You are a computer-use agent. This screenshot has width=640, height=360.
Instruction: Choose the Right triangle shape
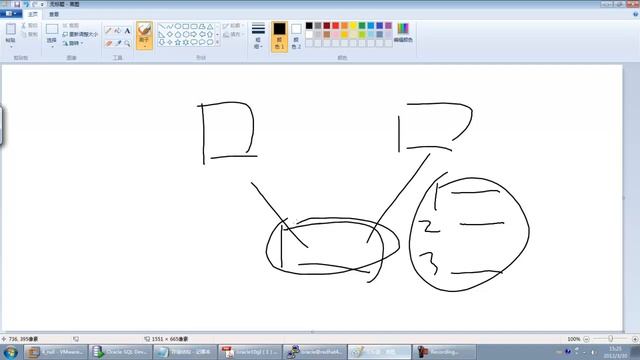coord(162,34)
